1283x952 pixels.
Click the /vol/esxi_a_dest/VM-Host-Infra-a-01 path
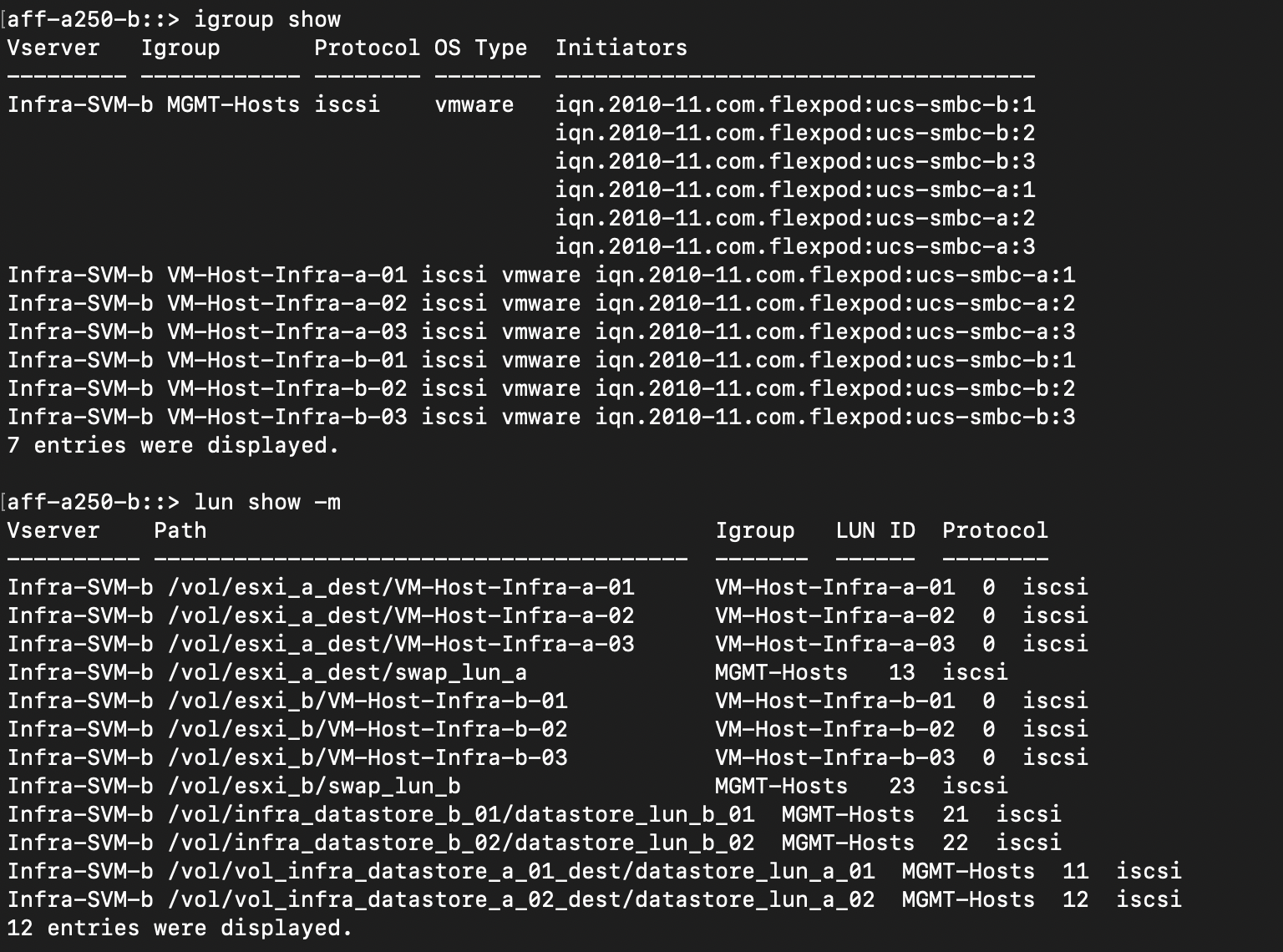point(400,587)
